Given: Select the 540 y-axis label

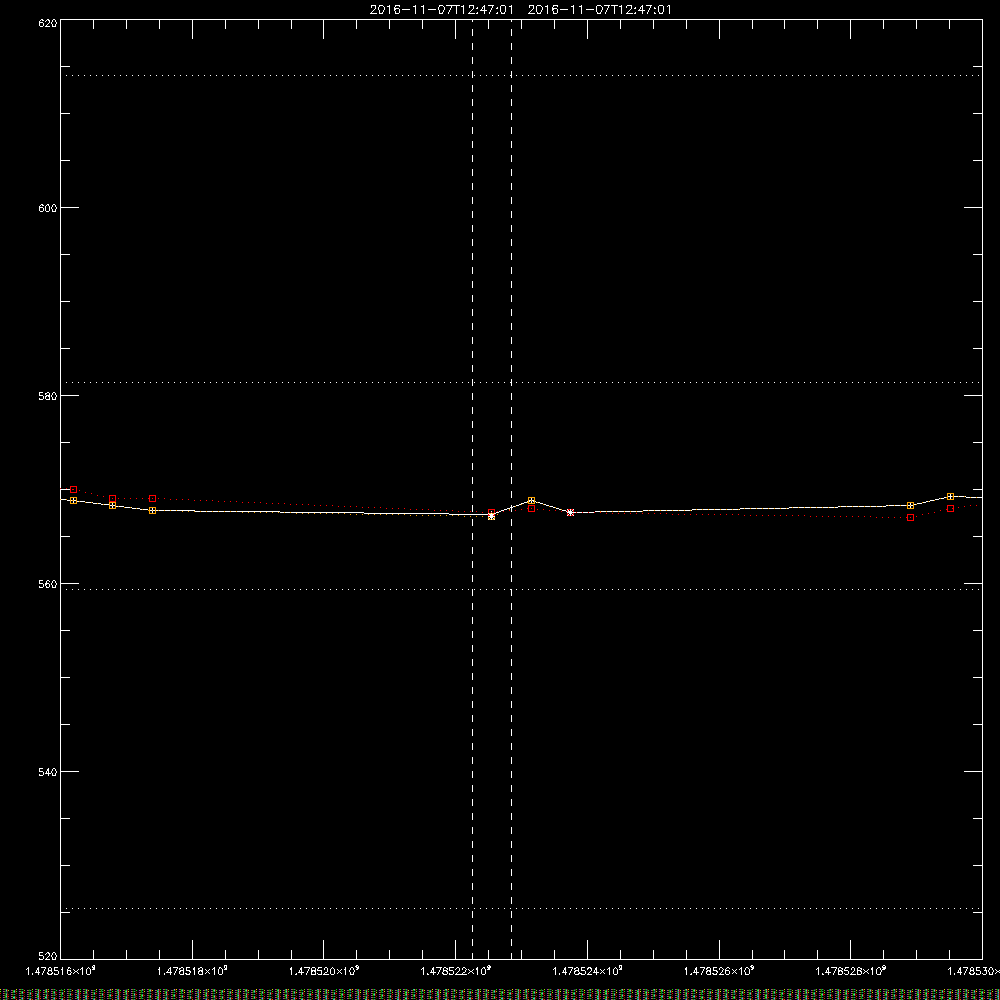Looking at the screenshot, I should (48, 772).
